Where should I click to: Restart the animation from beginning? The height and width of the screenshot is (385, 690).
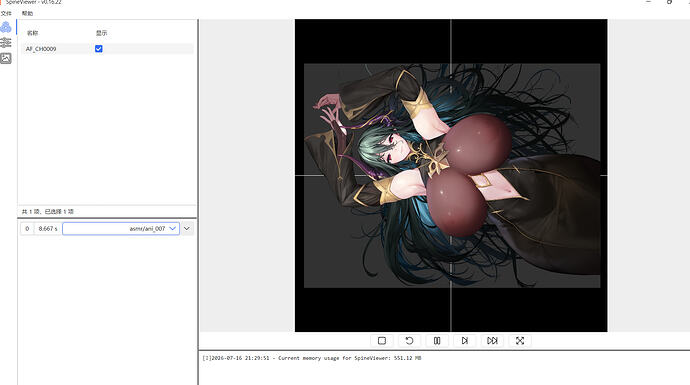[x=409, y=341]
